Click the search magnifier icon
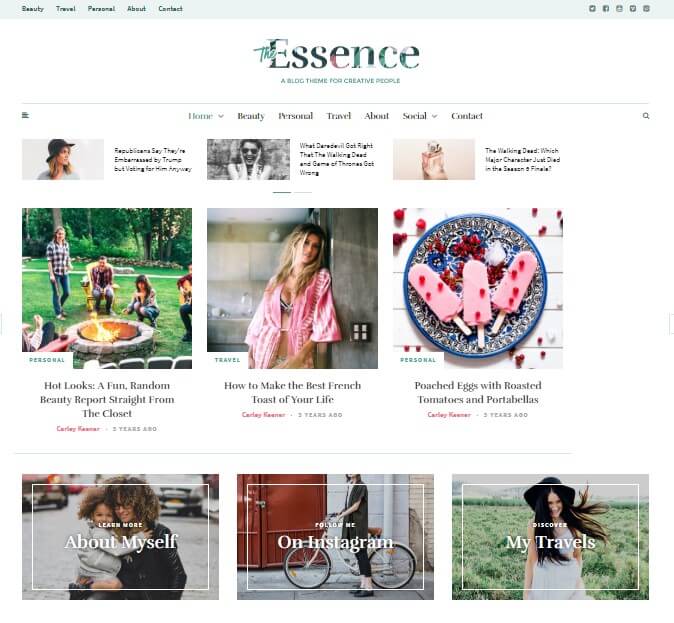This screenshot has height=623, width=674. [x=646, y=116]
